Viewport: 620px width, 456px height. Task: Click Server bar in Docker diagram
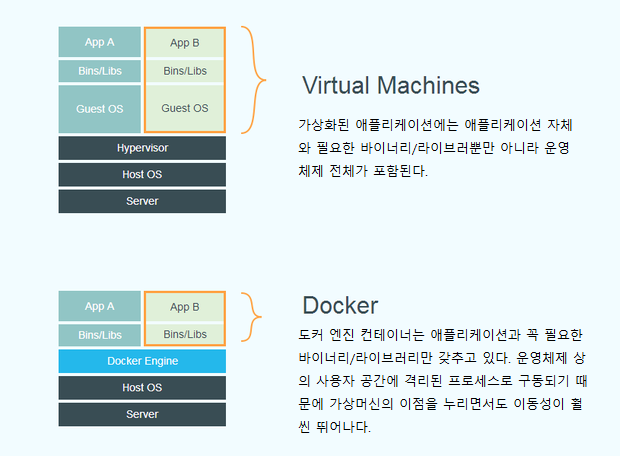coord(142,414)
